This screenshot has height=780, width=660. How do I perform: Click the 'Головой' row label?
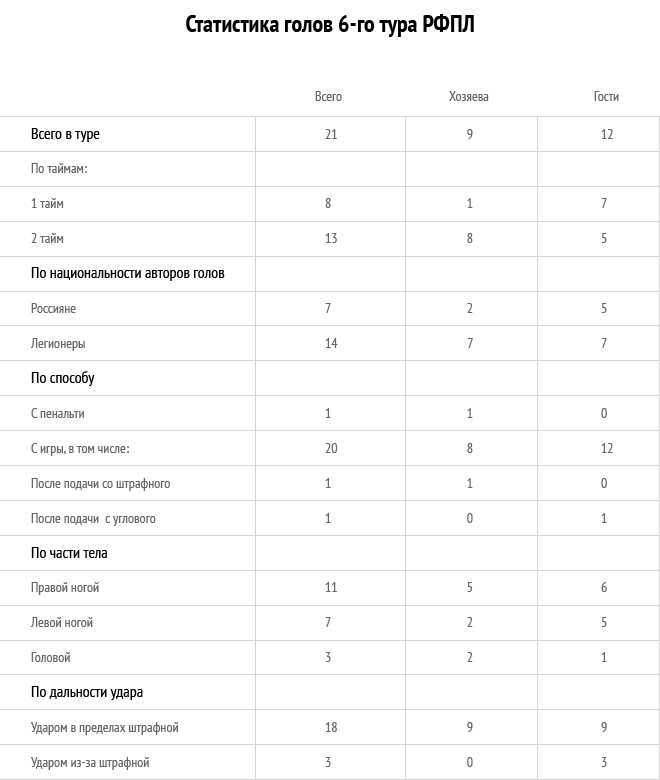51,658
